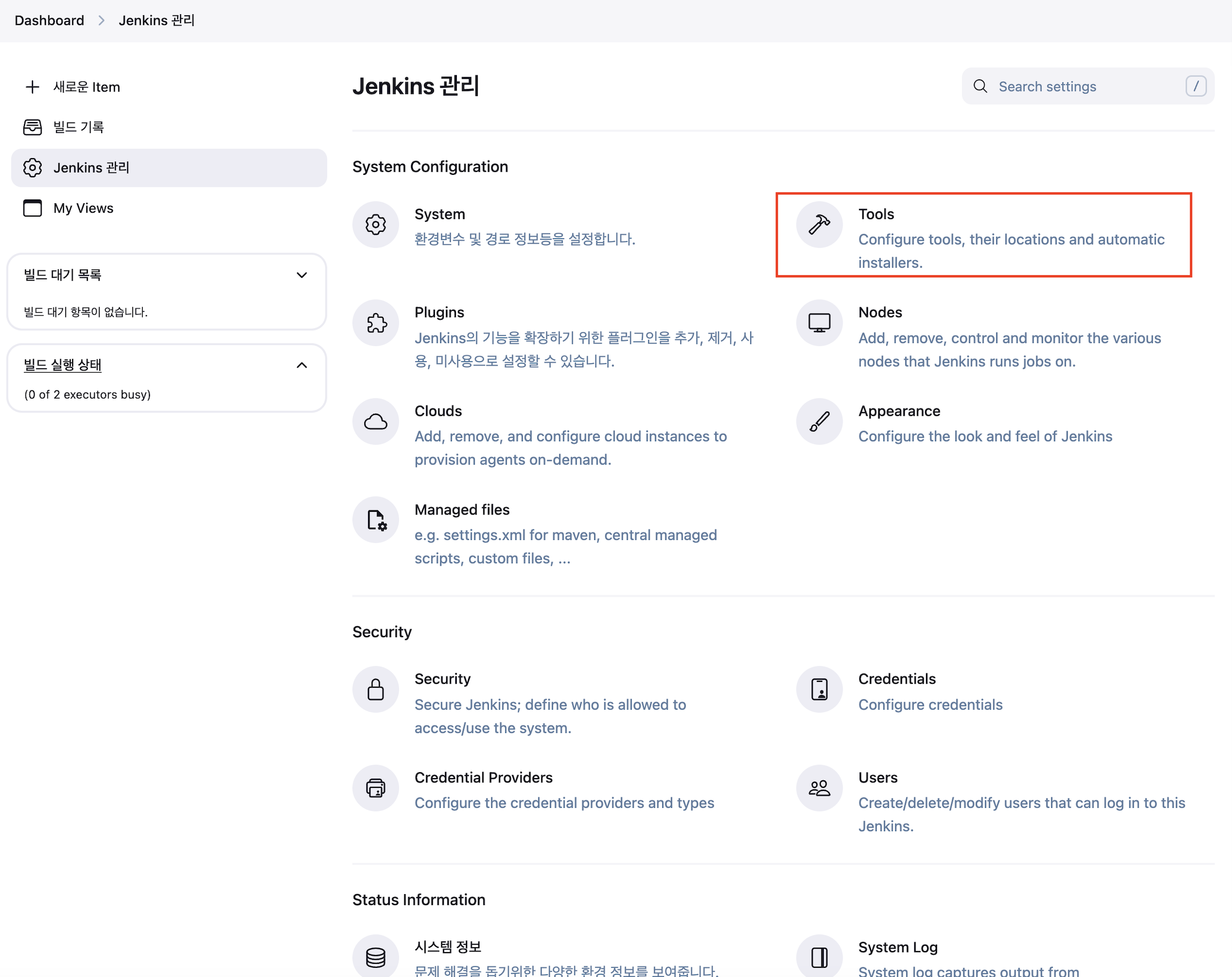Screen dimensions: 1232x977
Task: Open the System settings title
Action: pos(440,213)
